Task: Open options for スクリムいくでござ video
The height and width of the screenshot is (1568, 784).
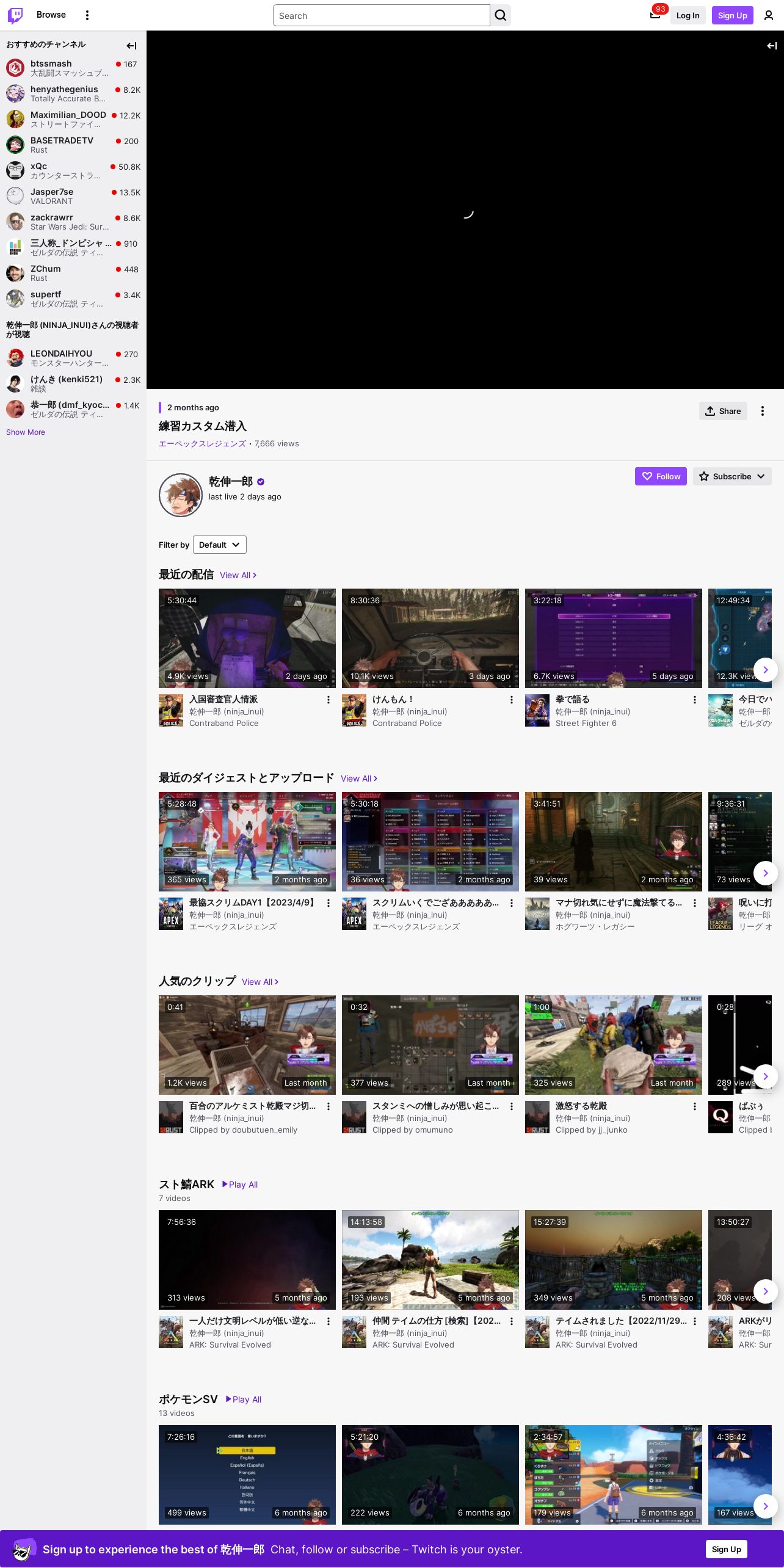Action: [x=512, y=903]
